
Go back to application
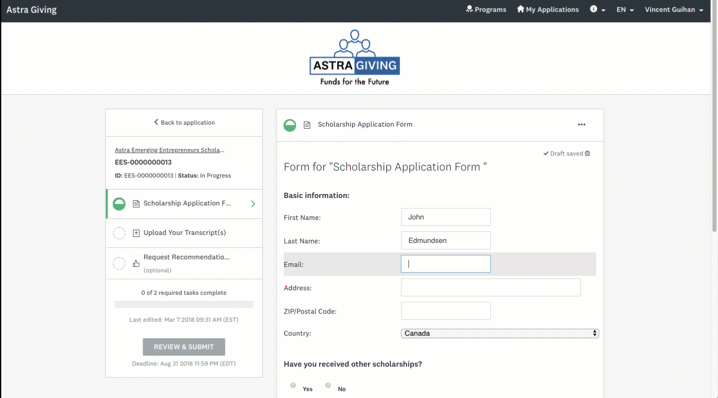click(184, 122)
